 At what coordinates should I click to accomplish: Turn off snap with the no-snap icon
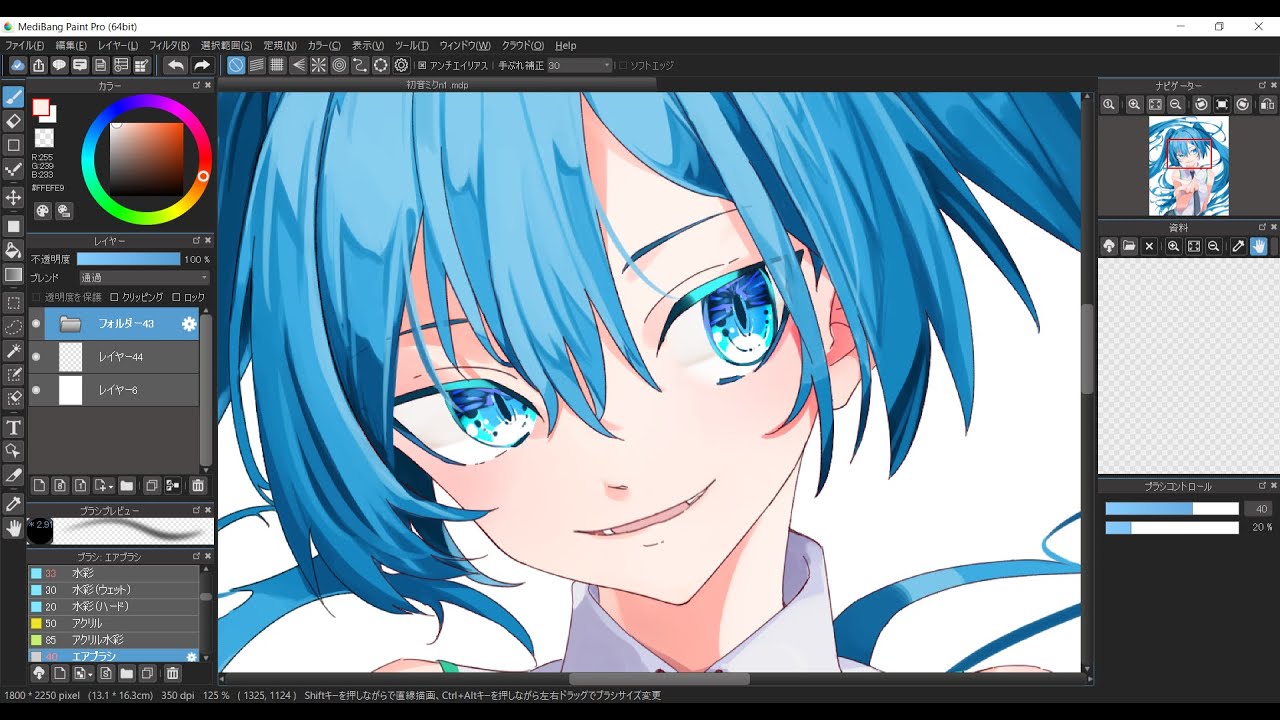tap(235, 65)
